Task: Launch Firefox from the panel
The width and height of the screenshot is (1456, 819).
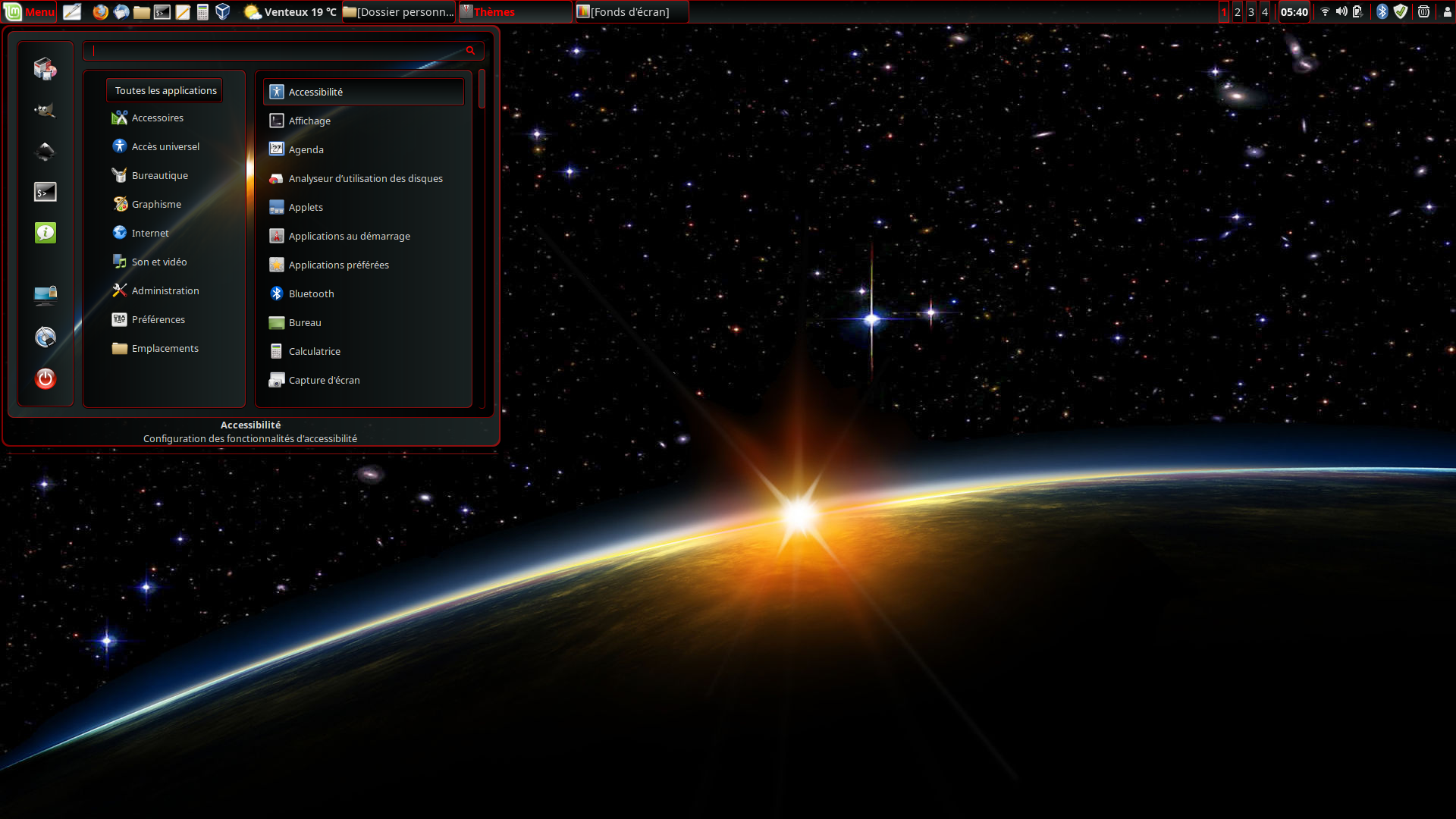Action: [100, 11]
